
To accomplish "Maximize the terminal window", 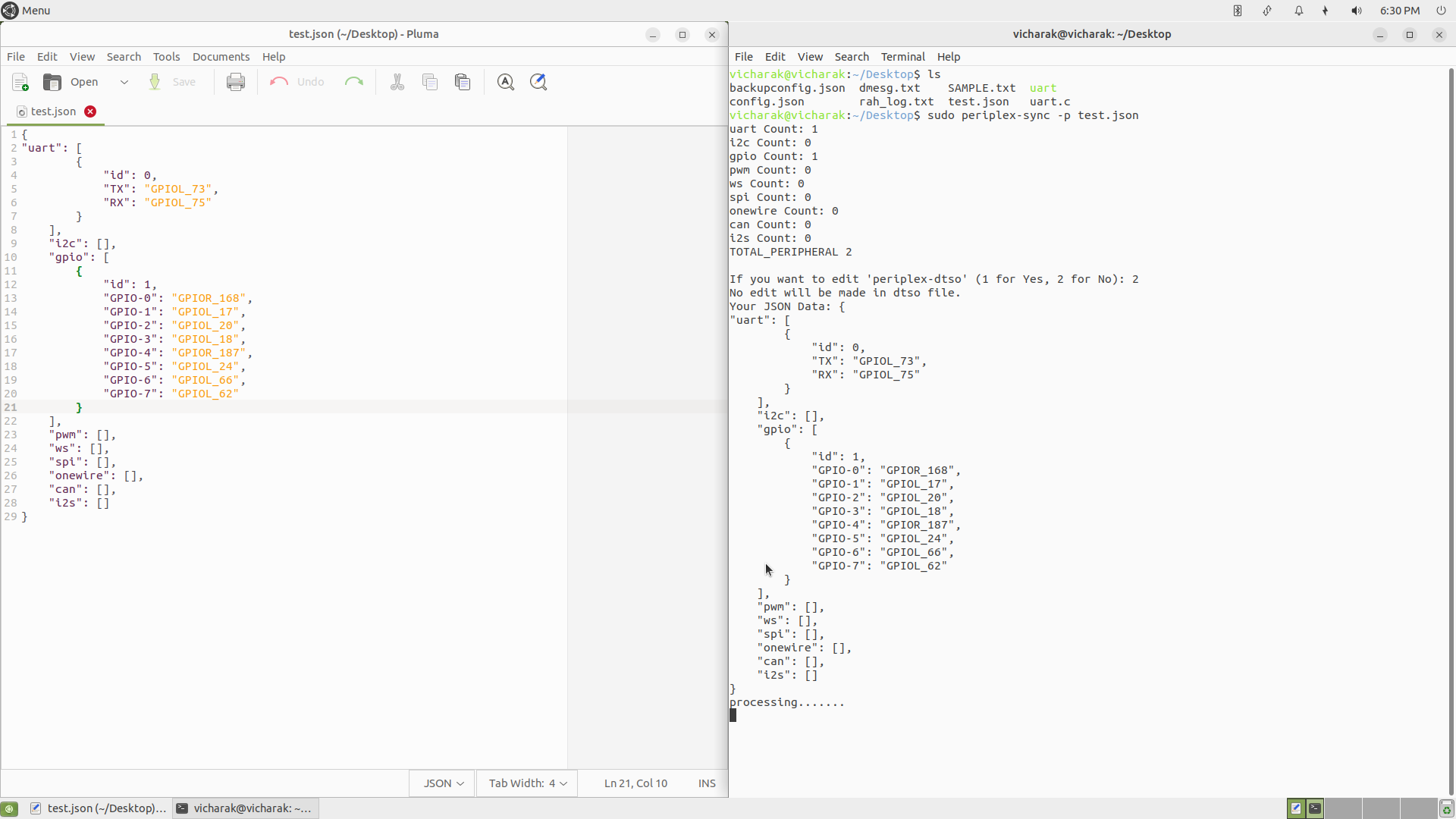I will pyautogui.click(x=1410, y=35).
